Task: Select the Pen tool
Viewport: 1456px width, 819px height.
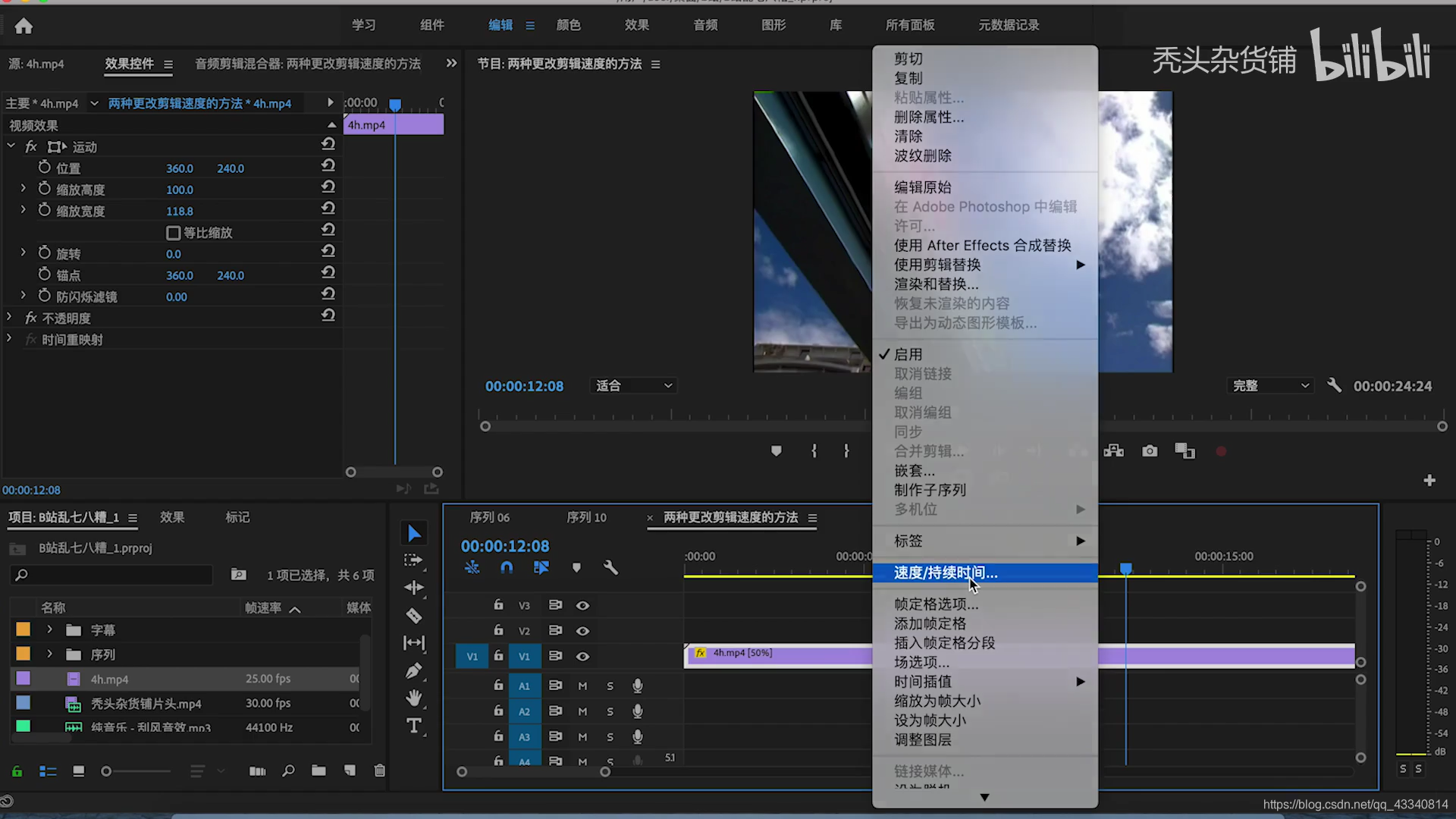Action: 413,671
